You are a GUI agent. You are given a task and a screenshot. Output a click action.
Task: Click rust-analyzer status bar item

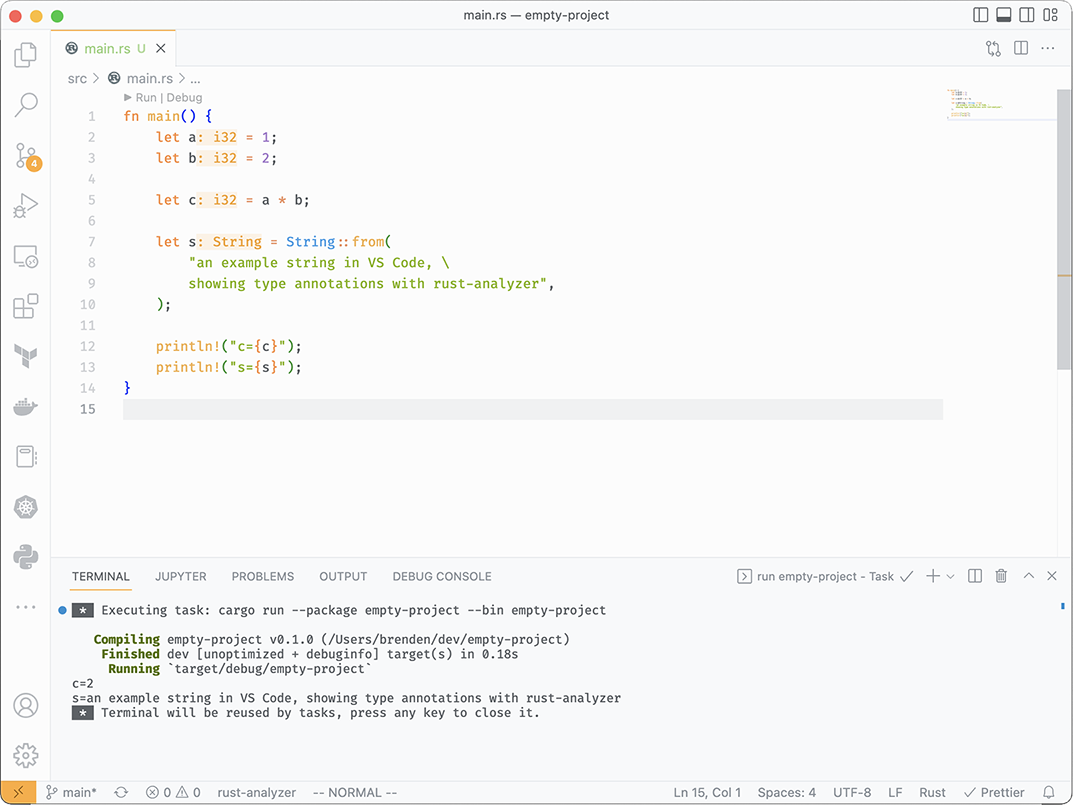[257, 792]
